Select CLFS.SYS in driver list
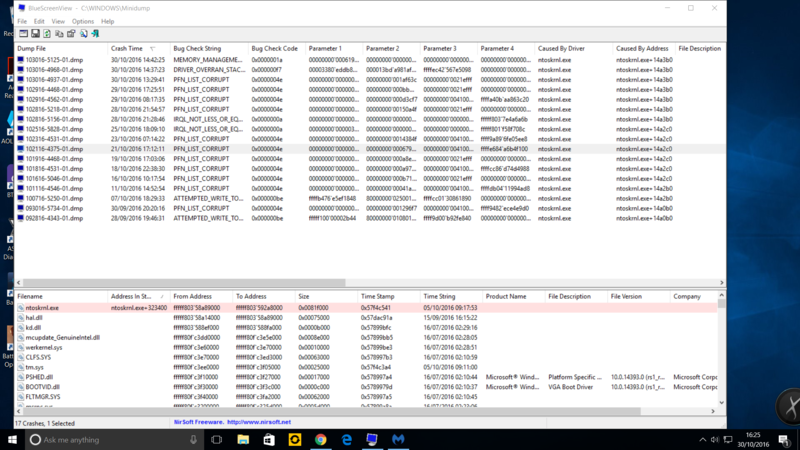 38,357
